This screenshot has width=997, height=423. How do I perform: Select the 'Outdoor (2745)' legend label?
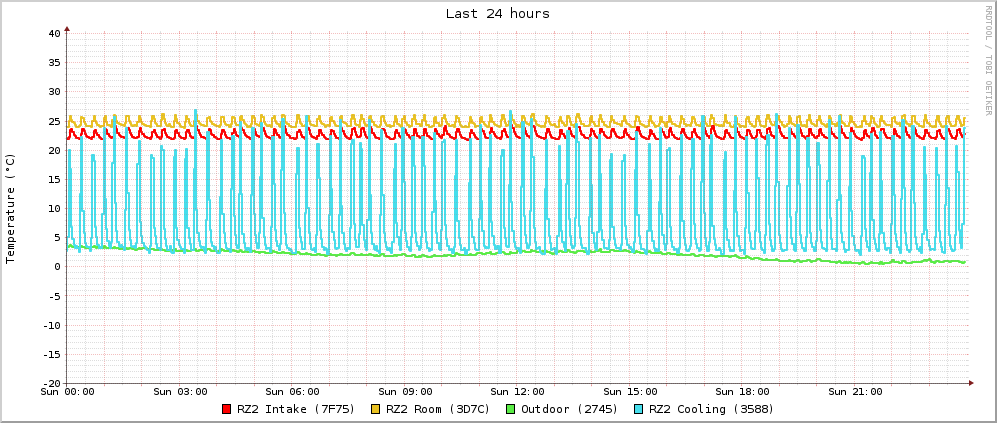coord(570,409)
